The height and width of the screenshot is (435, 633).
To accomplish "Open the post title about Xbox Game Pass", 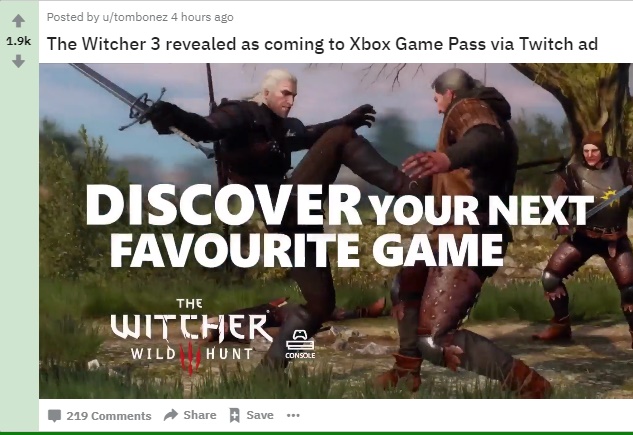I will 322,44.
